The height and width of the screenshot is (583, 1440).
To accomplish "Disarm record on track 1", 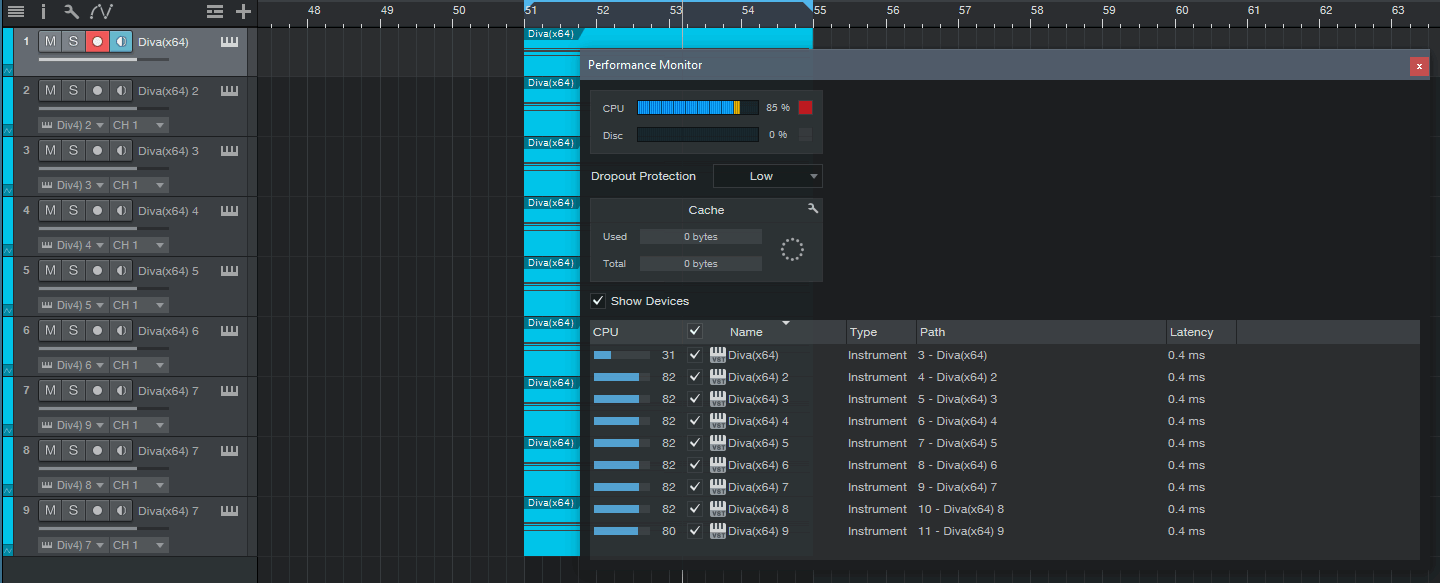I will [x=97, y=41].
